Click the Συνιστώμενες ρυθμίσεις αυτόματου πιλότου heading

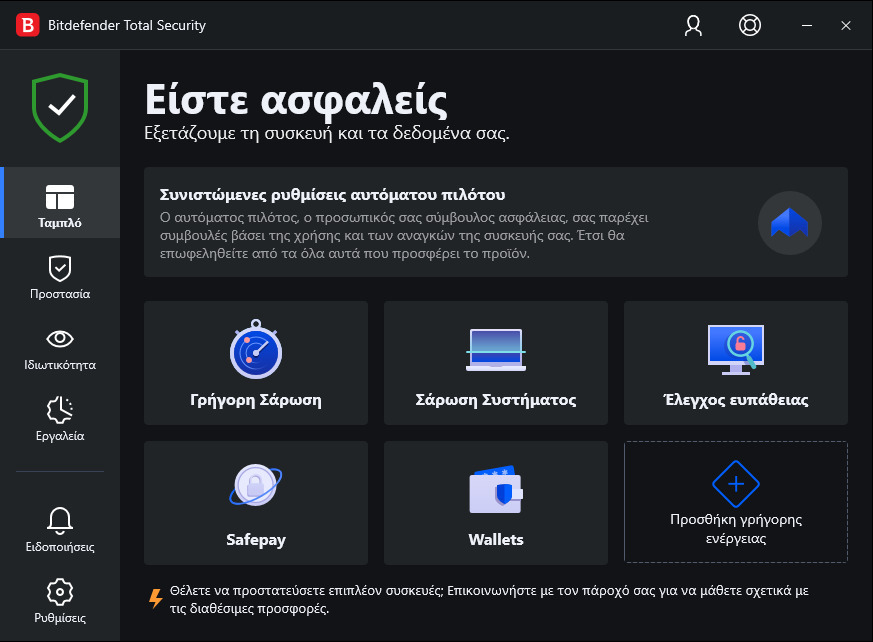point(332,195)
